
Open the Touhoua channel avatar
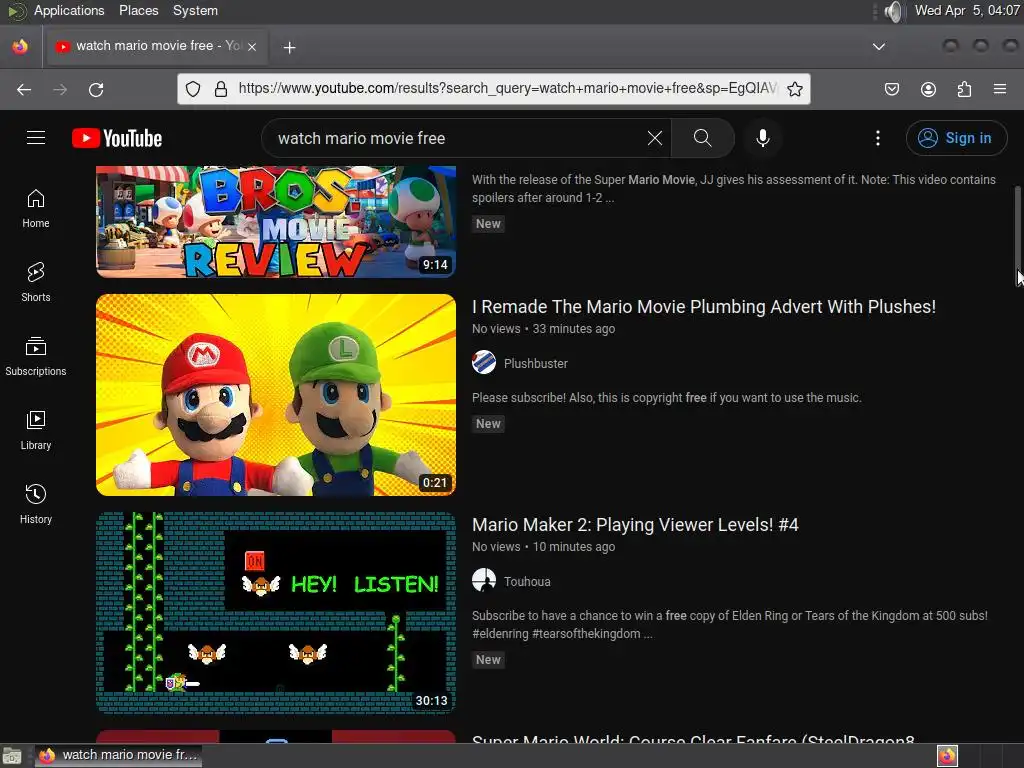pyautogui.click(x=484, y=581)
